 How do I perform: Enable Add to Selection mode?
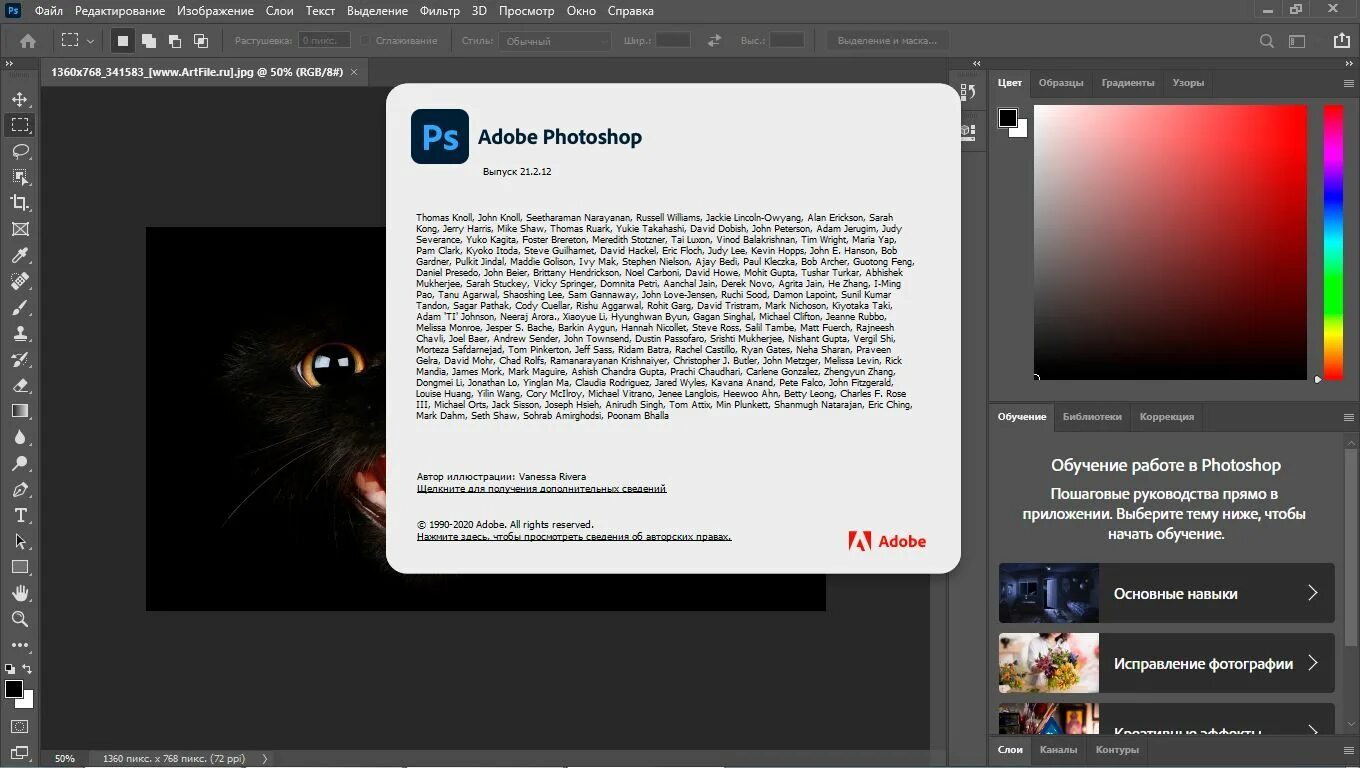pyautogui.click(x=149, y=41)
